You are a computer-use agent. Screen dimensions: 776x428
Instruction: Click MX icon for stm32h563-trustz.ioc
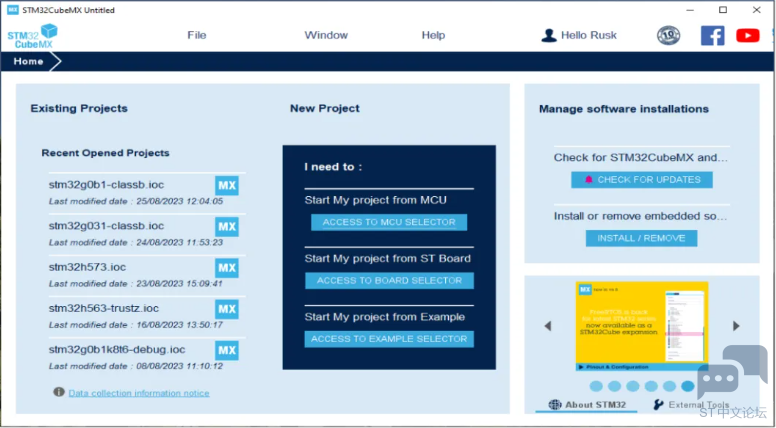tap(227, 309)
